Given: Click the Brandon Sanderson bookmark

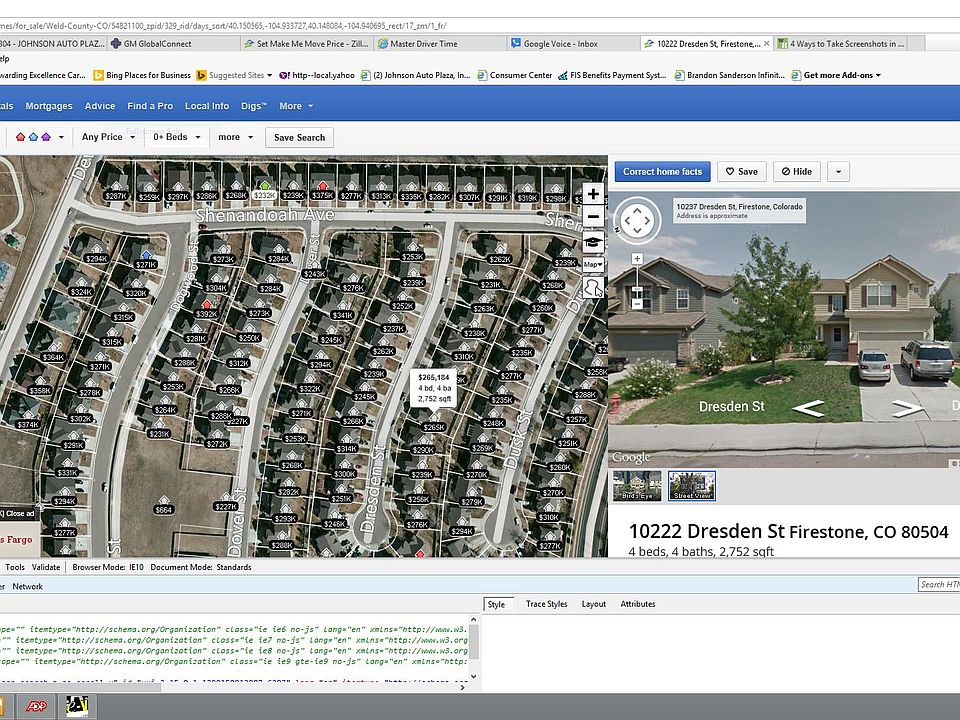Looking at the screenshot, I should (x=729, y=75).
